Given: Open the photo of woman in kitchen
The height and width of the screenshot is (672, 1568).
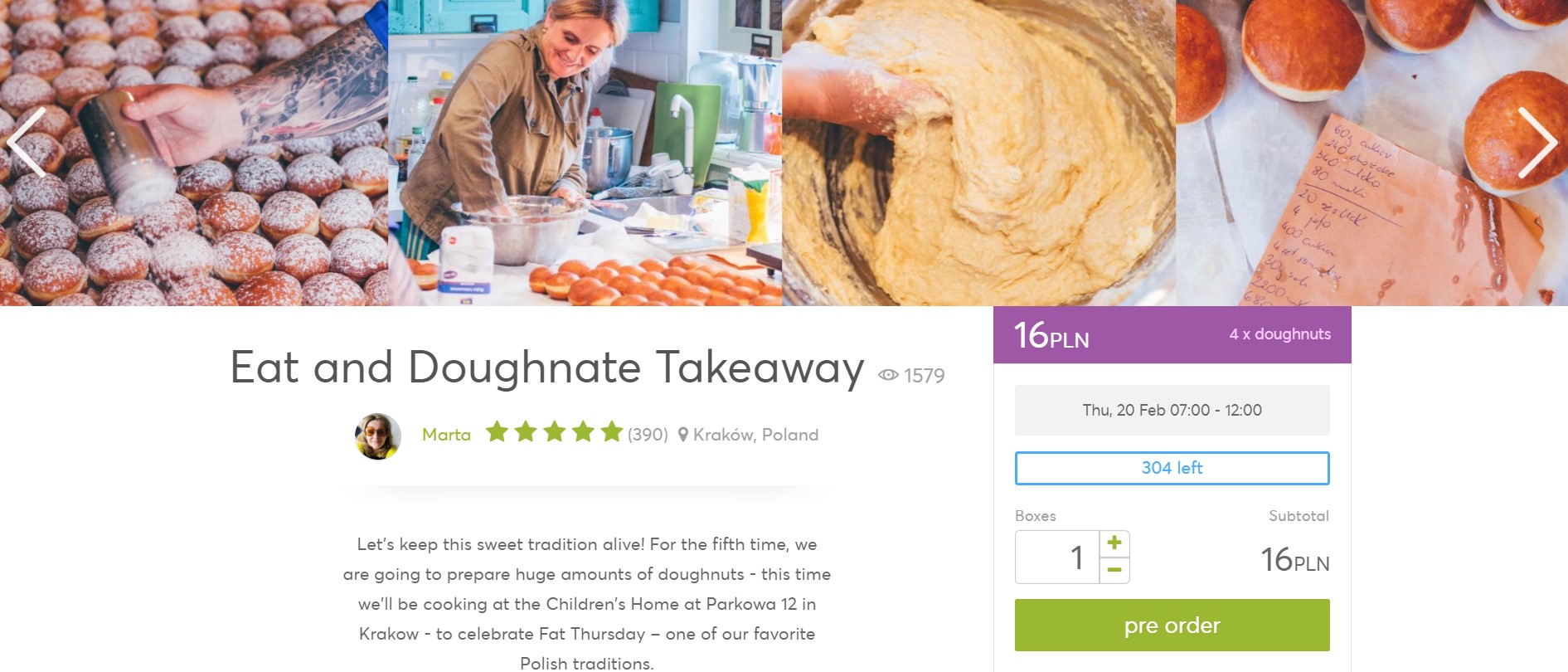Looking at the screenshot, I should (x=585, y=153).
